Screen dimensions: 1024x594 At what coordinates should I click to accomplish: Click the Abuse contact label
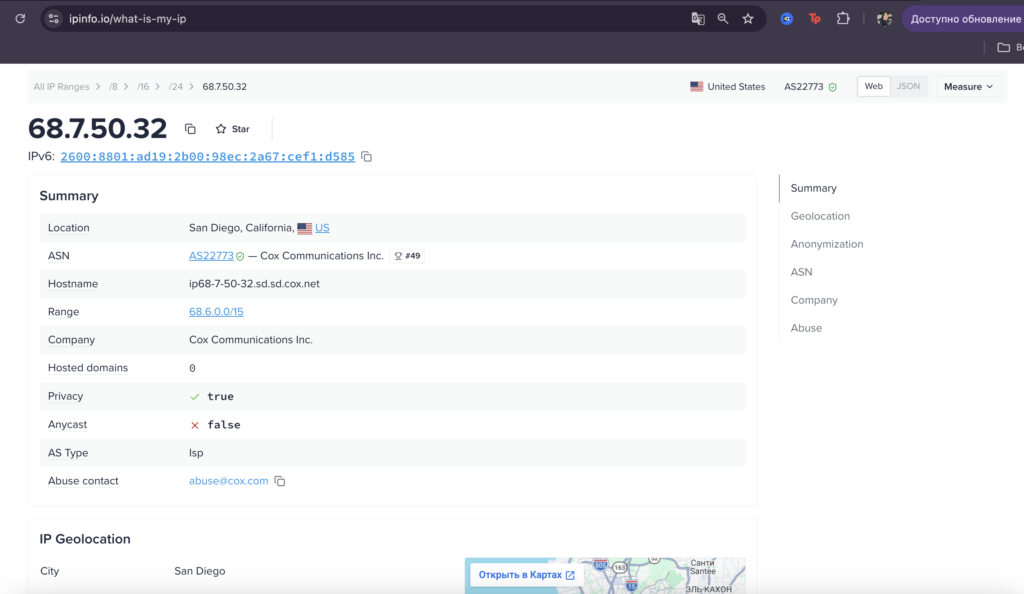click(83, 481)
